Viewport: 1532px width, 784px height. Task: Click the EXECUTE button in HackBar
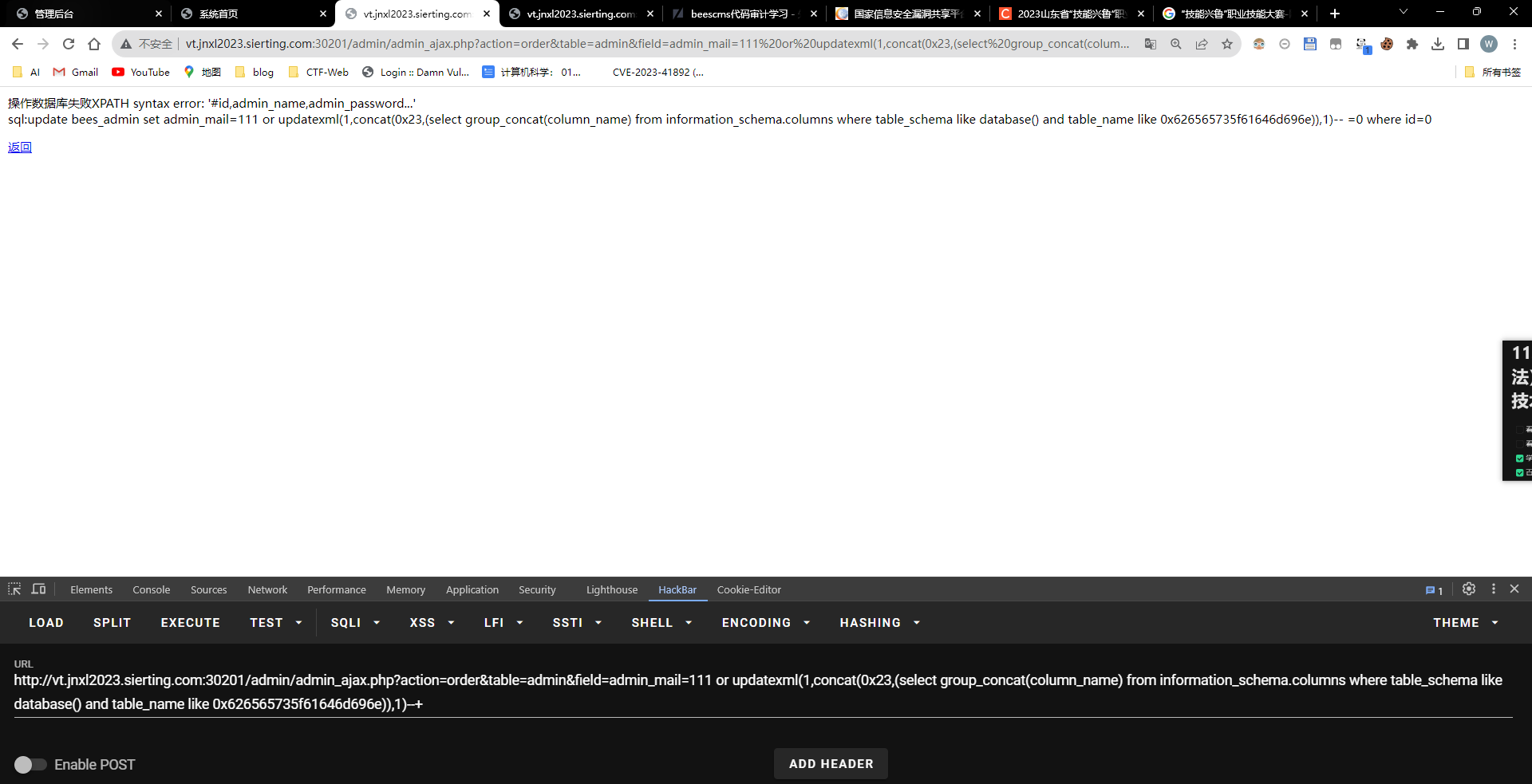point(191,623)
